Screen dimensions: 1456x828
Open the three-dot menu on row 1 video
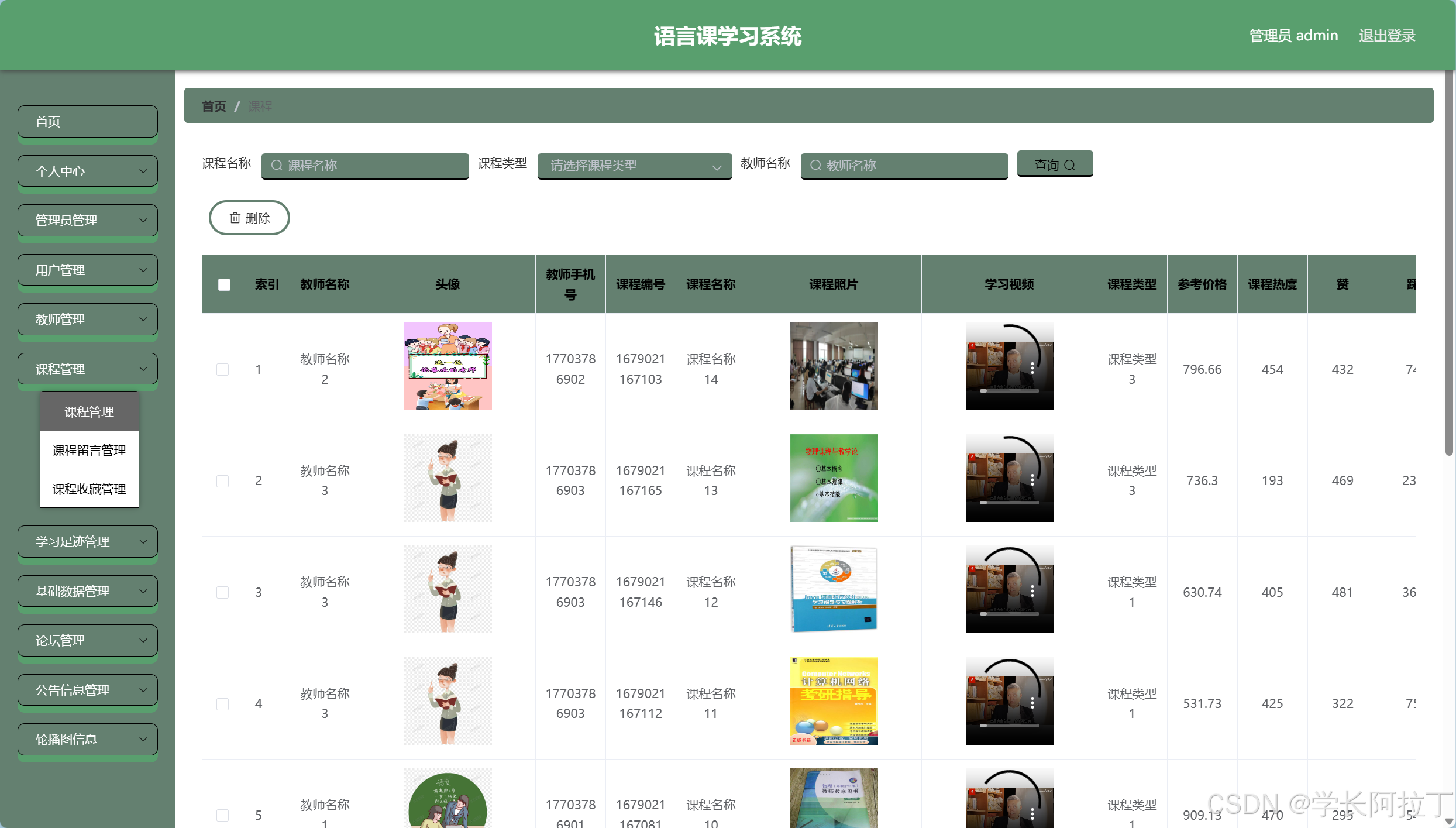[1033, 367]
